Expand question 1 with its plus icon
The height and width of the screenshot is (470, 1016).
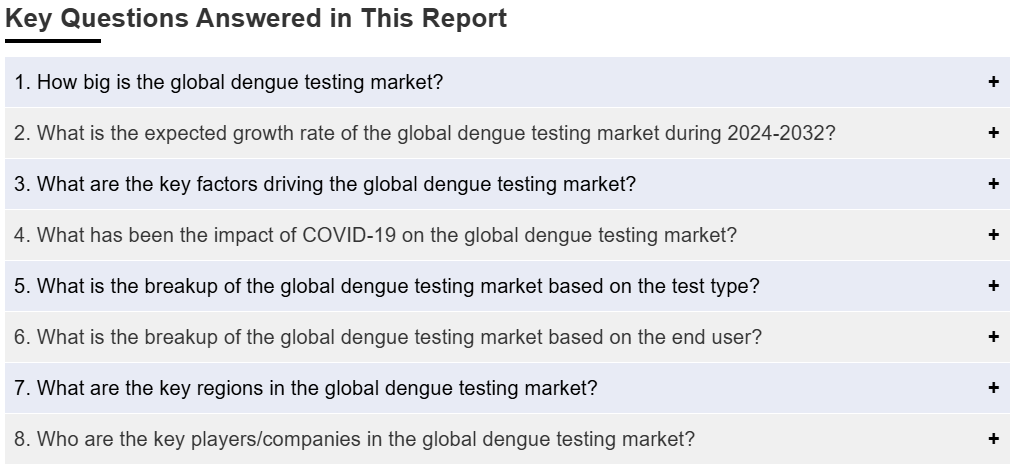click(993, 82)
